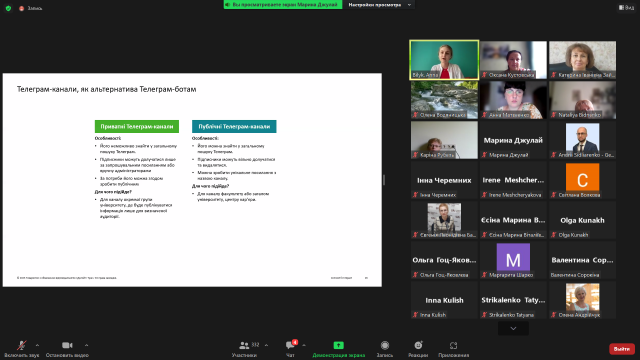This screenshot has height=360, width=640.
Task: Open the Реакции reactions menu
Action: point(418,349)
